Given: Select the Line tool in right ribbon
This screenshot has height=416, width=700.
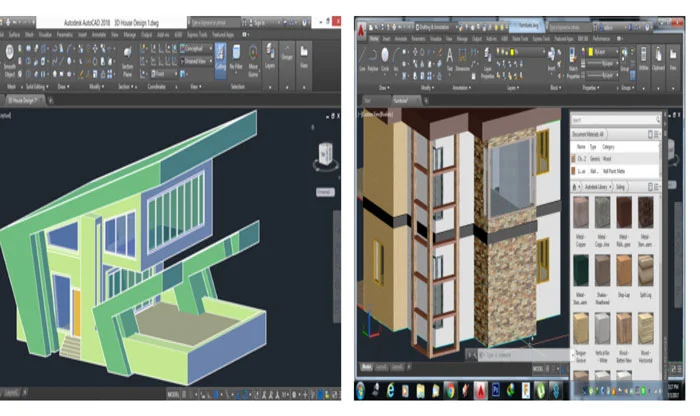Looking at the screenshot, I should (x=362, y=59).
